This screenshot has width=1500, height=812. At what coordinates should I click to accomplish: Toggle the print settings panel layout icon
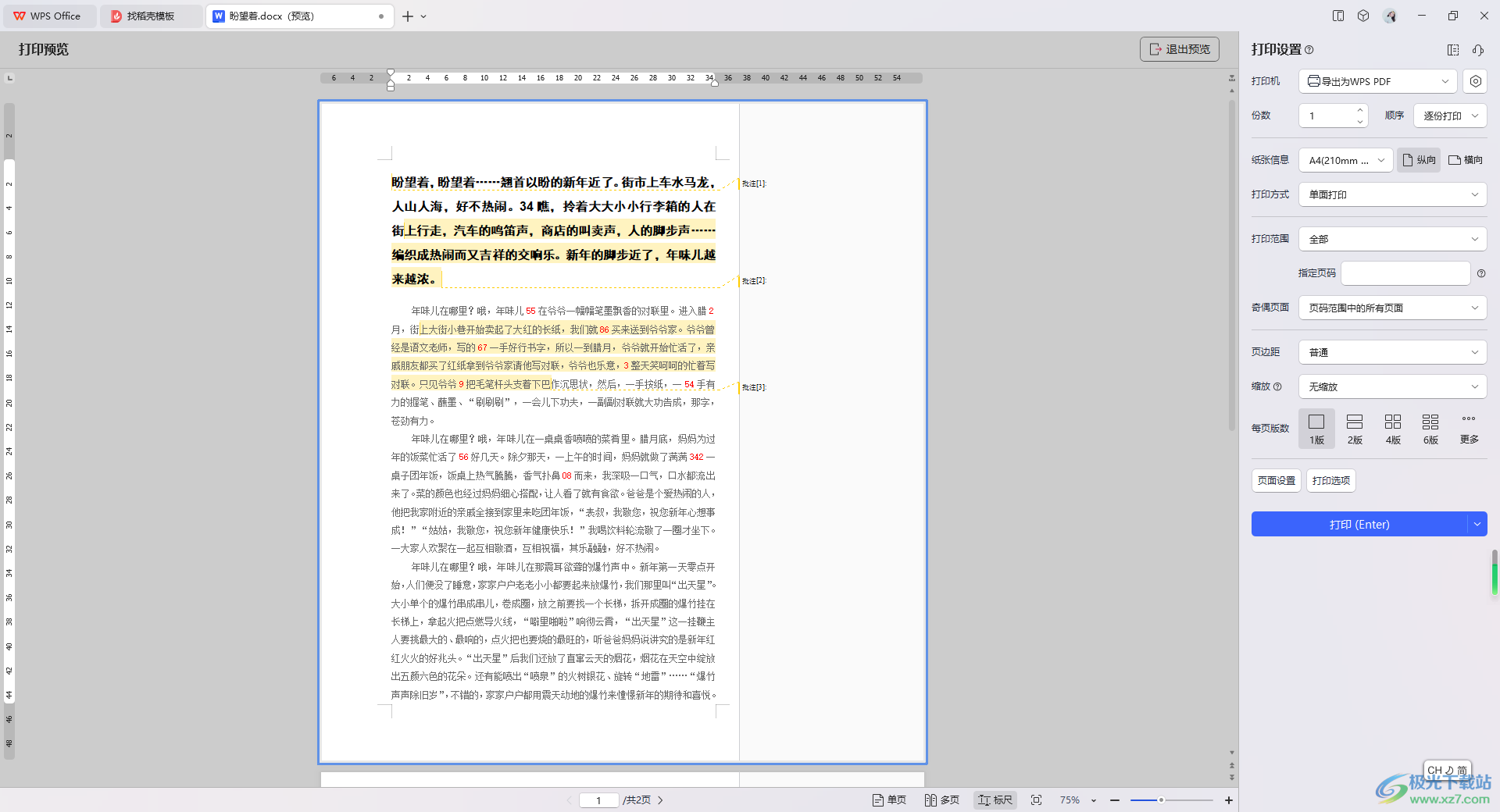(x=1453, y=50)
